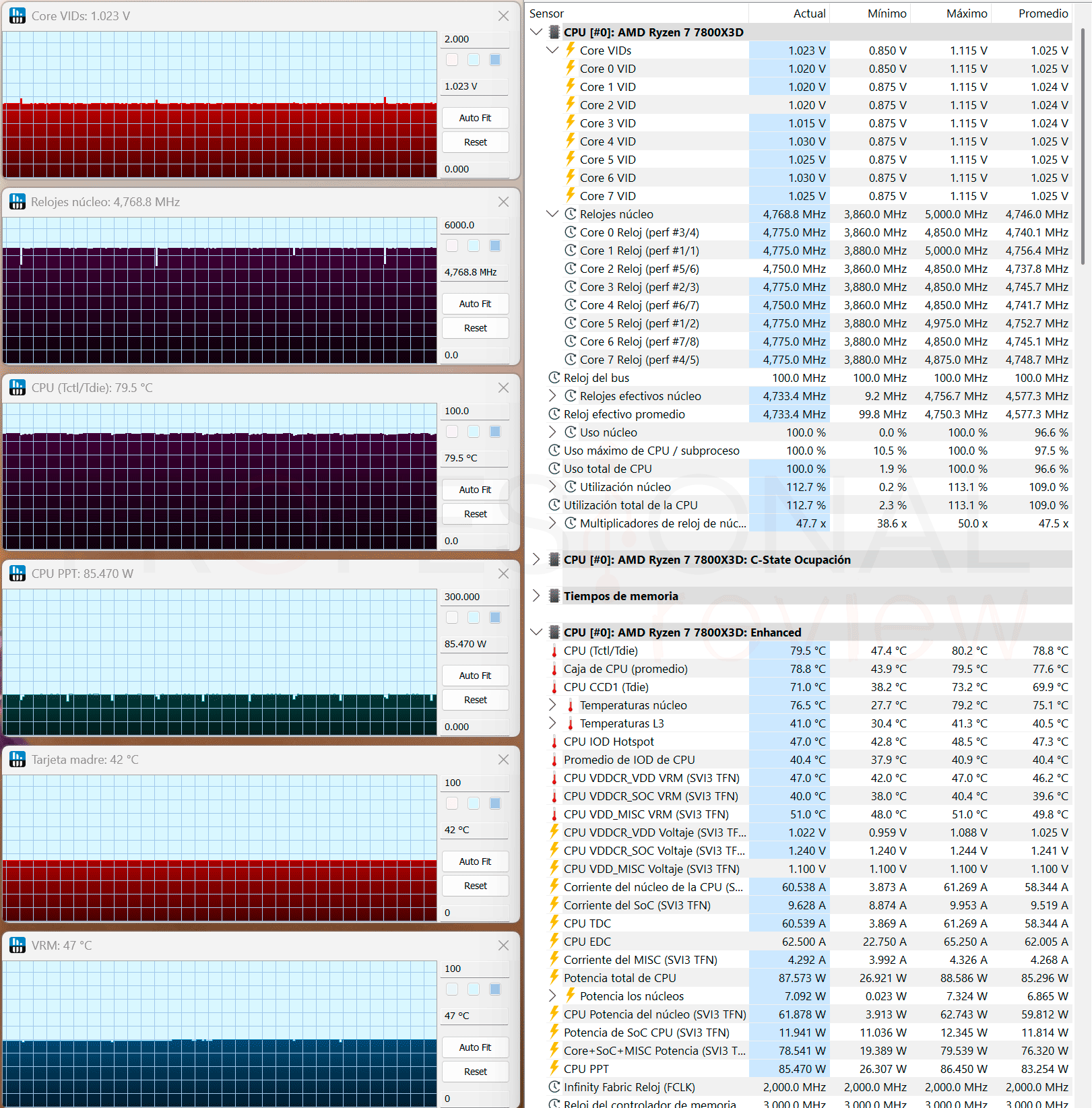Click lightning icon beside CPU PPT sensor row
1092x1108 pixels.
554,1068
